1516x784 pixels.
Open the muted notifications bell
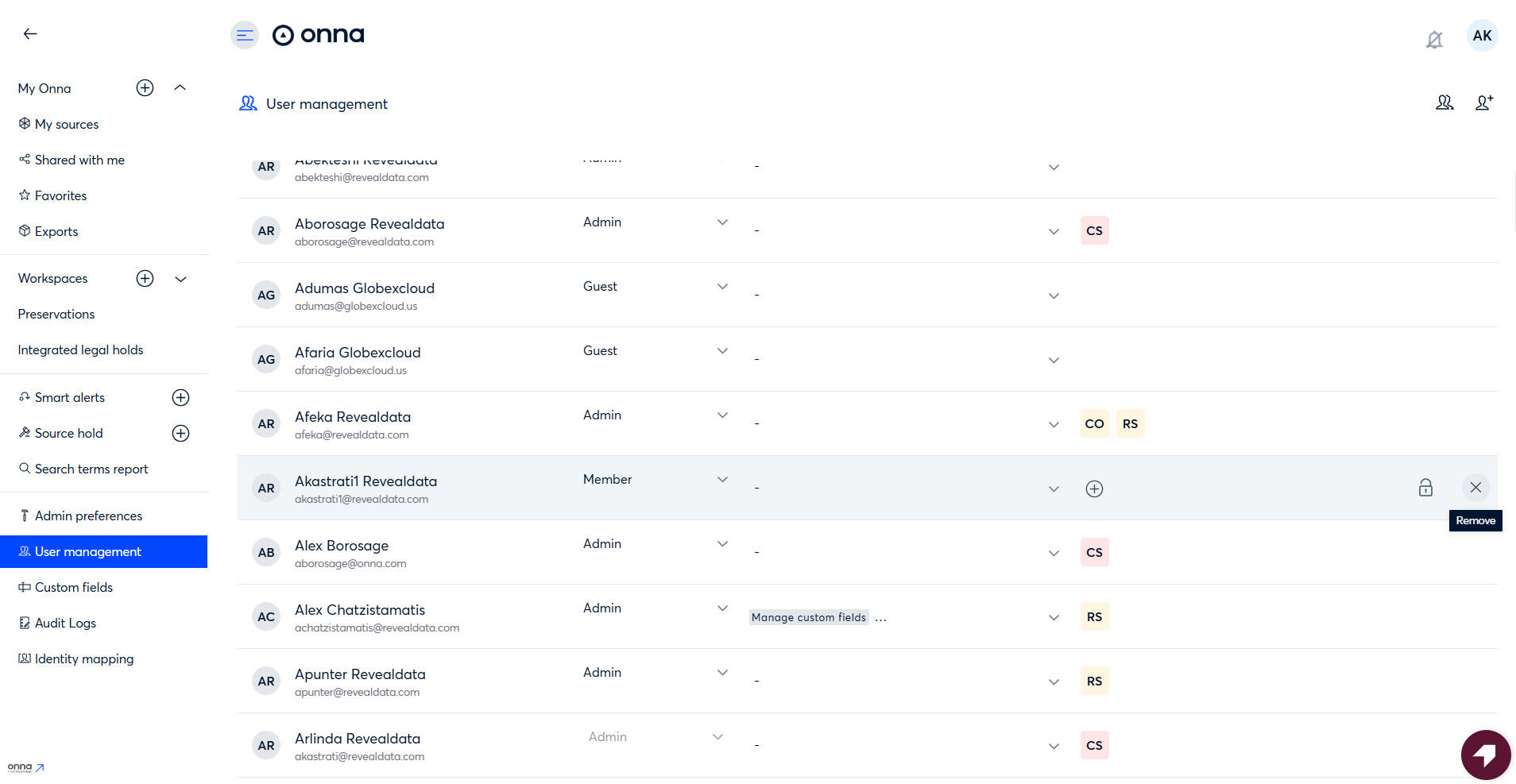(1434, 40)
